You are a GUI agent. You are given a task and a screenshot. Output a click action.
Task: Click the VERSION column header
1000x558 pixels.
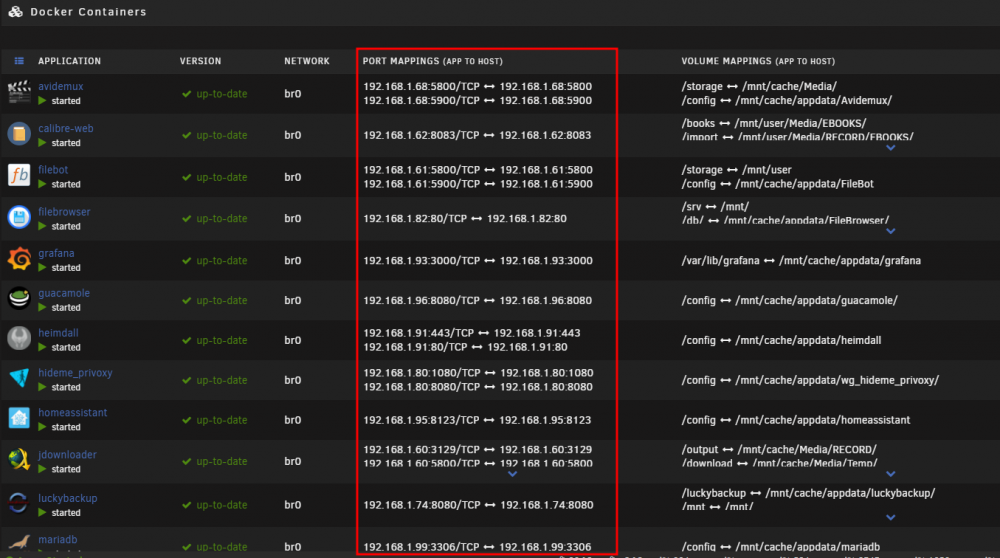(x=200, y=61)
